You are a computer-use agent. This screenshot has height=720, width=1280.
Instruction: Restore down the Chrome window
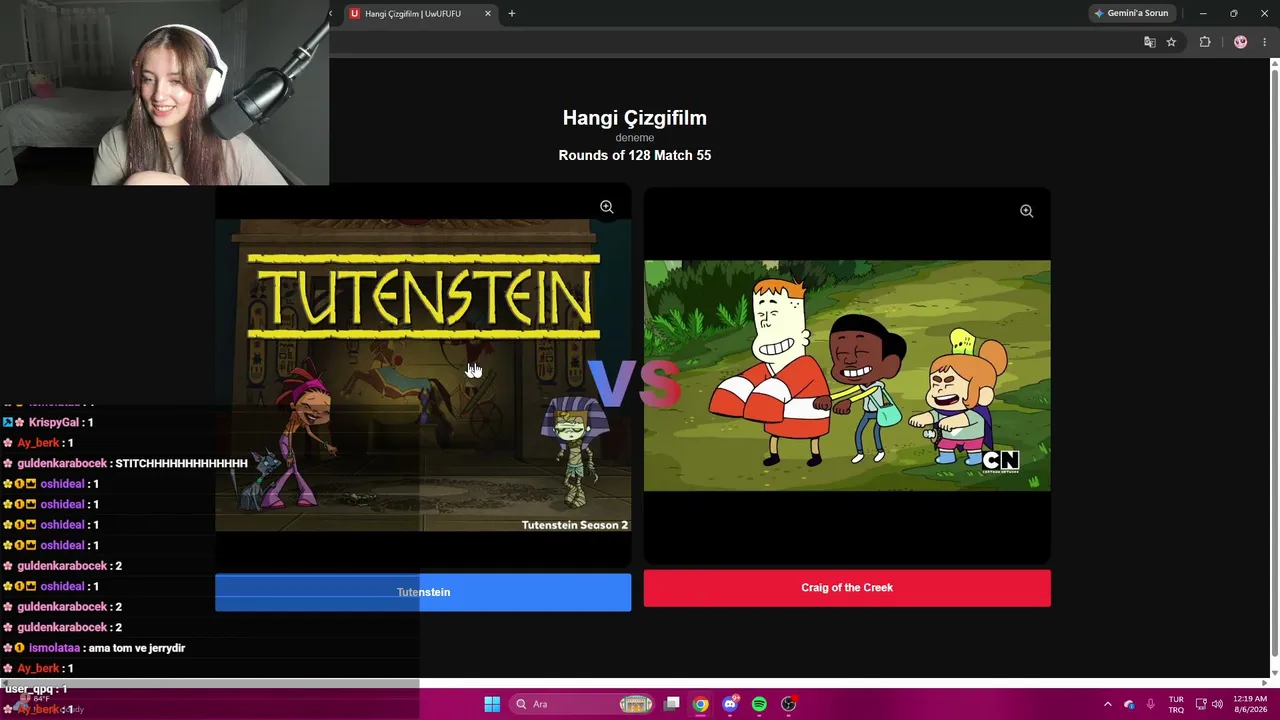pos(1234,14)
